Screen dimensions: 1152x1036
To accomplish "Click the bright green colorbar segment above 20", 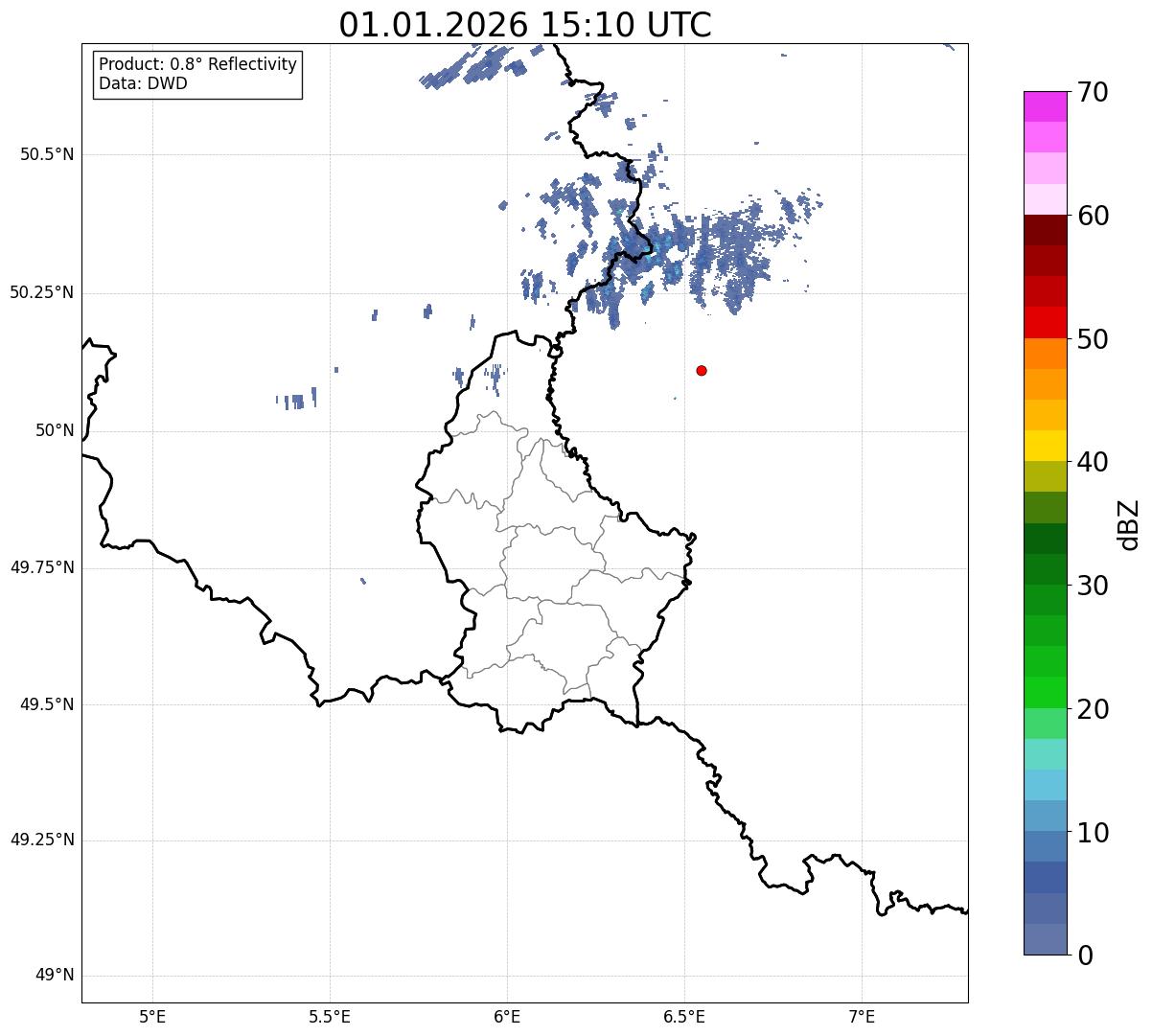I will pyautogui.click(x=1045, y=692).
